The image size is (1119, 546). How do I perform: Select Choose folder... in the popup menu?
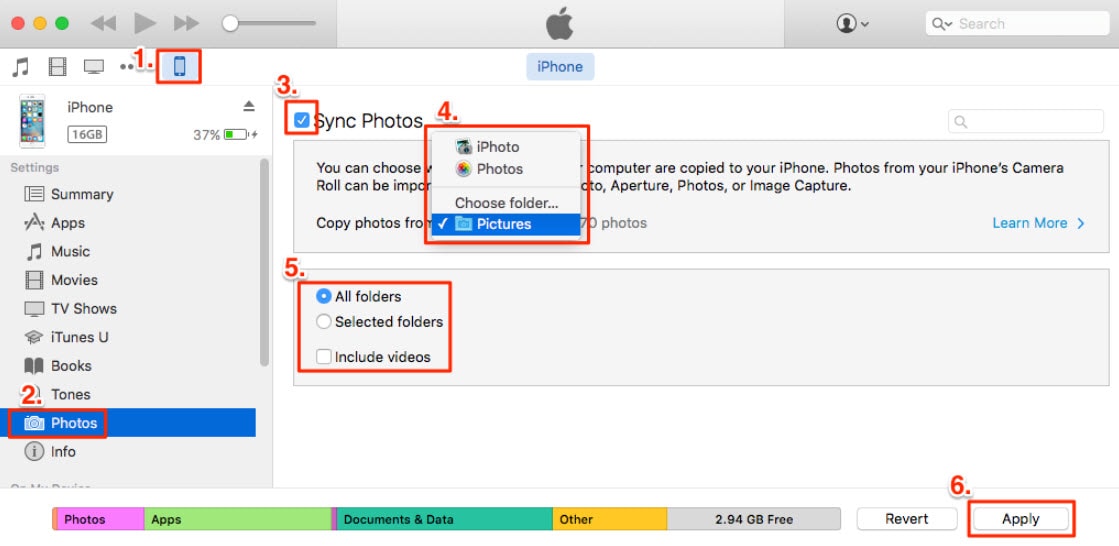506,203
